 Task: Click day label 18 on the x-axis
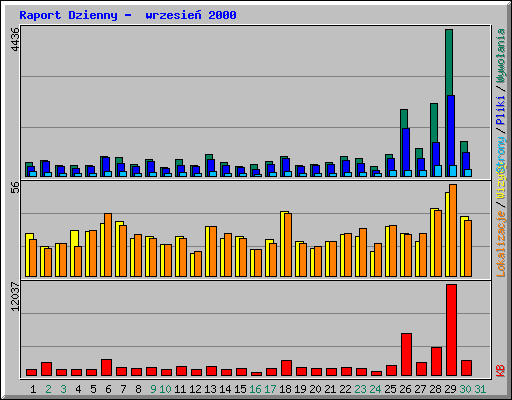[285, 389]
